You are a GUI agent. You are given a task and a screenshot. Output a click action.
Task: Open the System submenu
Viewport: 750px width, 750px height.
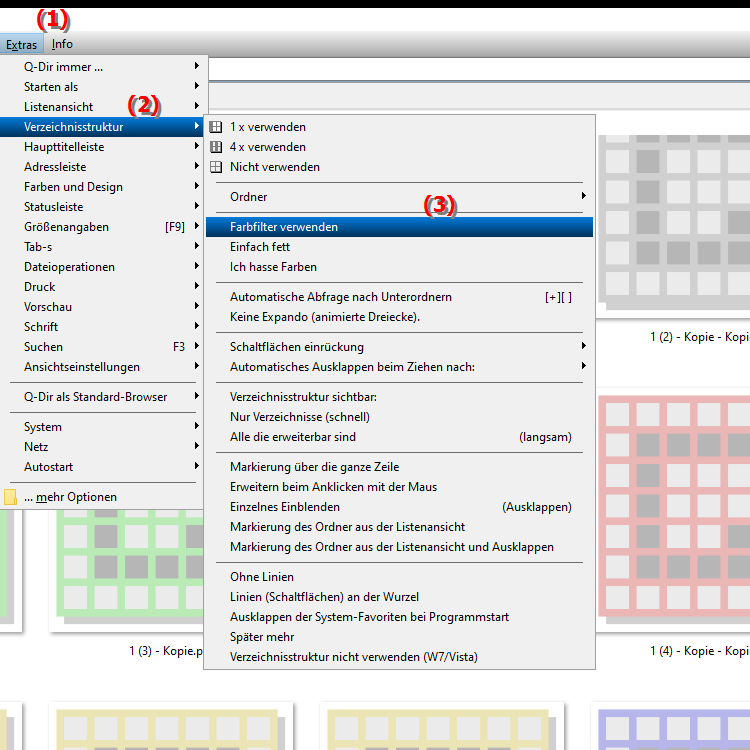click(x=101, y=427)
